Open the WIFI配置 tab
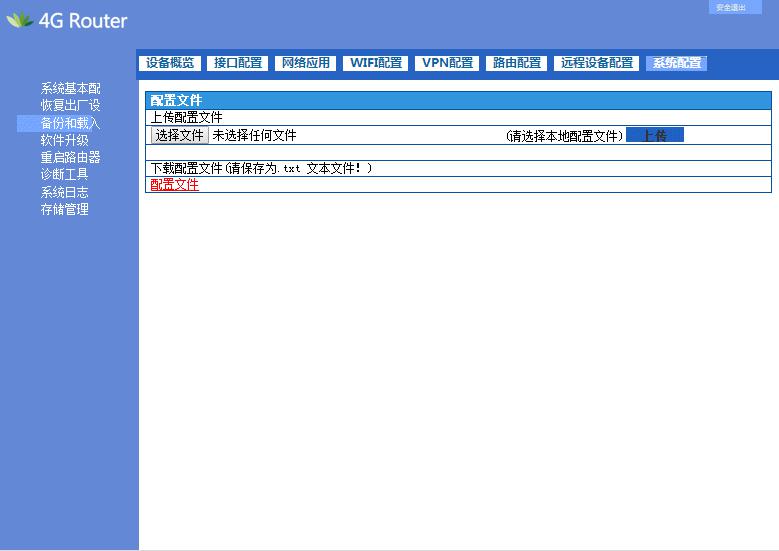779x551 pixels. click(376, 63)
